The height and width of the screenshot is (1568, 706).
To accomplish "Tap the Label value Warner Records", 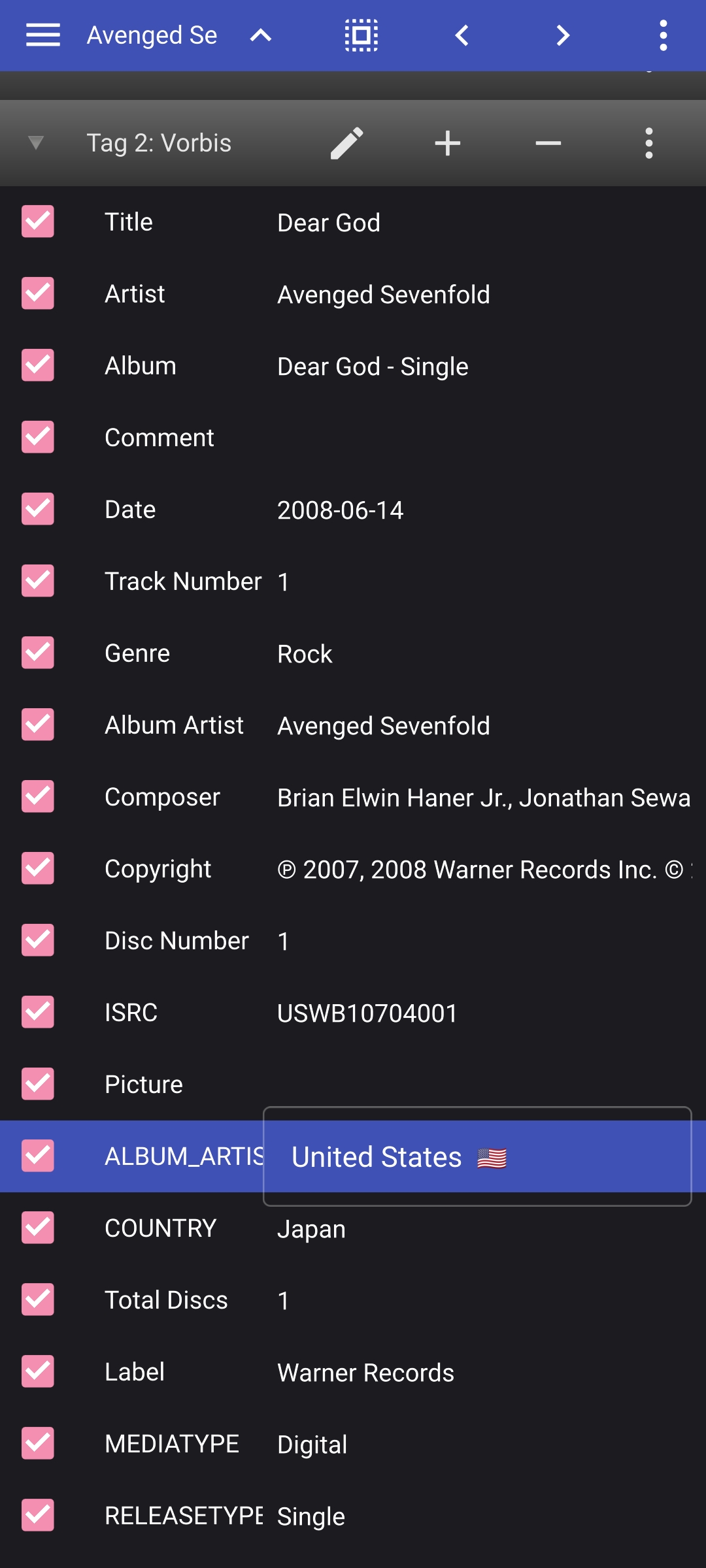I will 365,1372.
